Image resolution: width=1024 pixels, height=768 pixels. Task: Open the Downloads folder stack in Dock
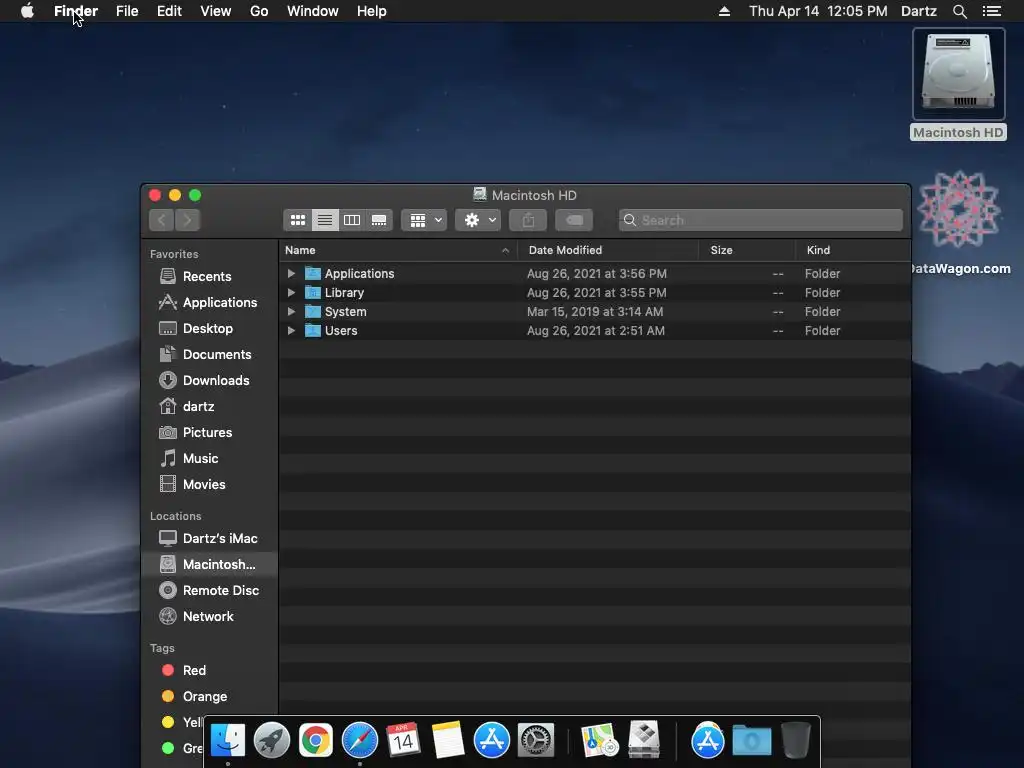[752, 741]
